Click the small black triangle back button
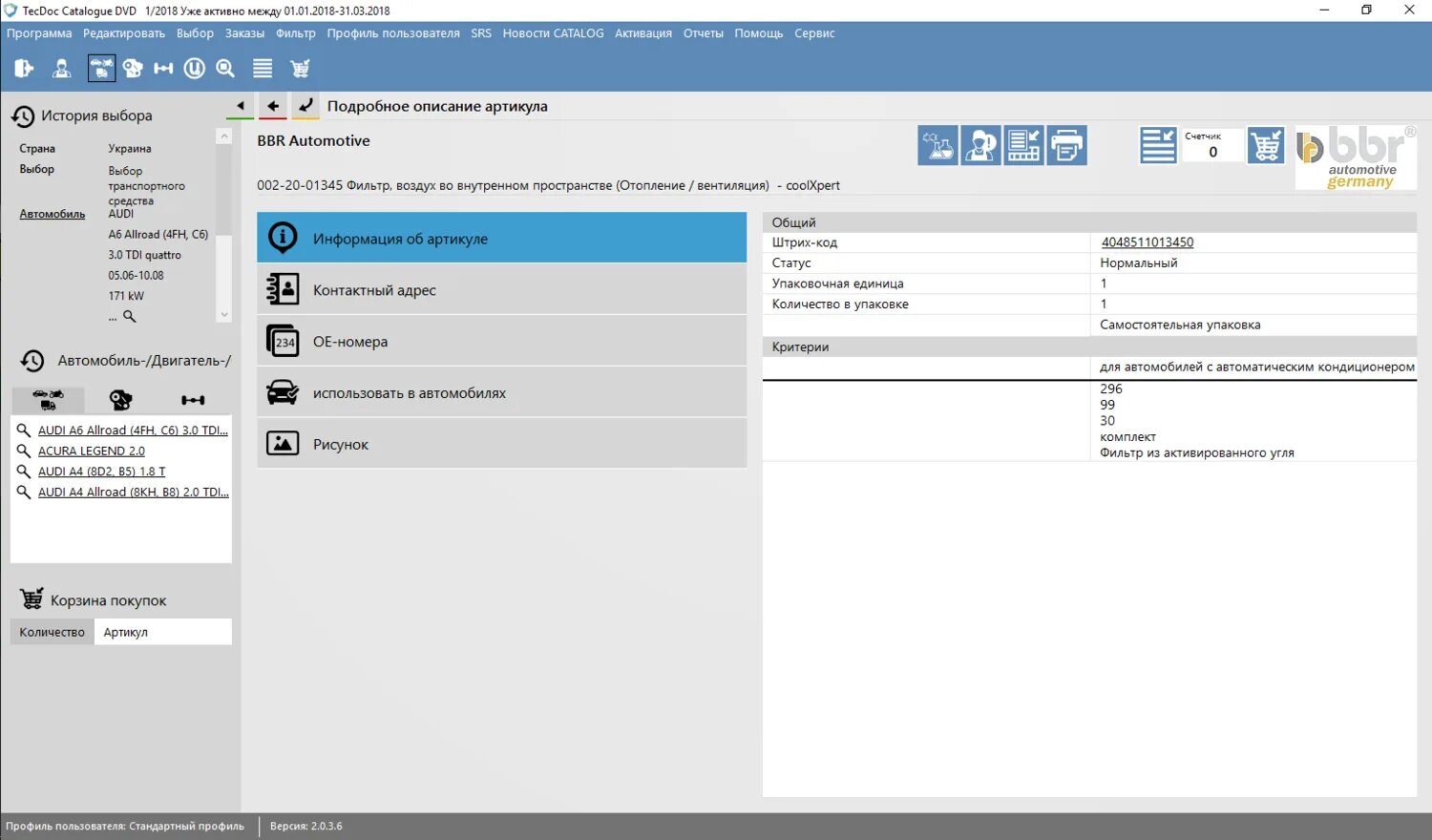1432x840 pixels. point(241,106)
